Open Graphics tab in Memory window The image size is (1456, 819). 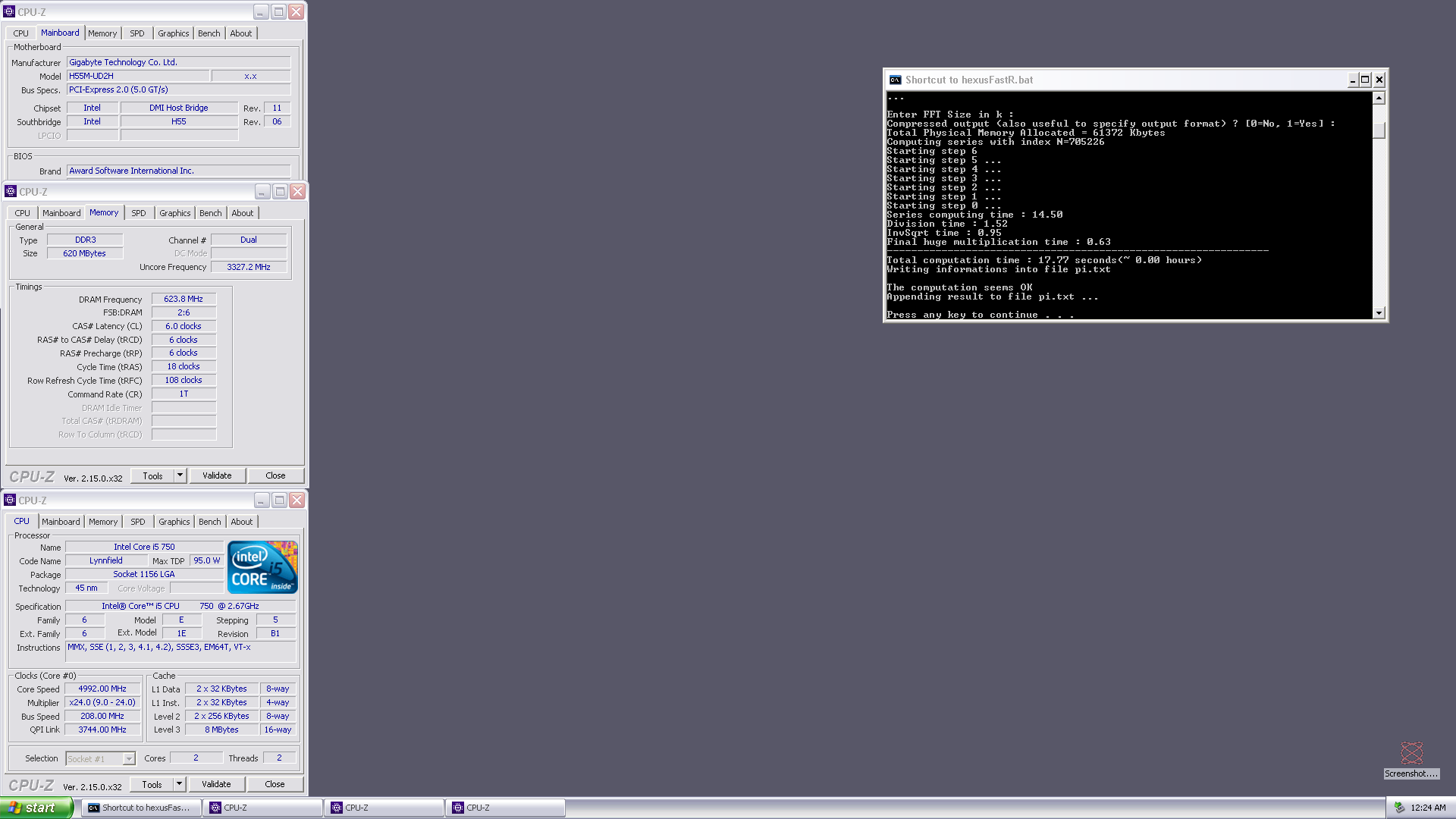(x=175, y=213)
